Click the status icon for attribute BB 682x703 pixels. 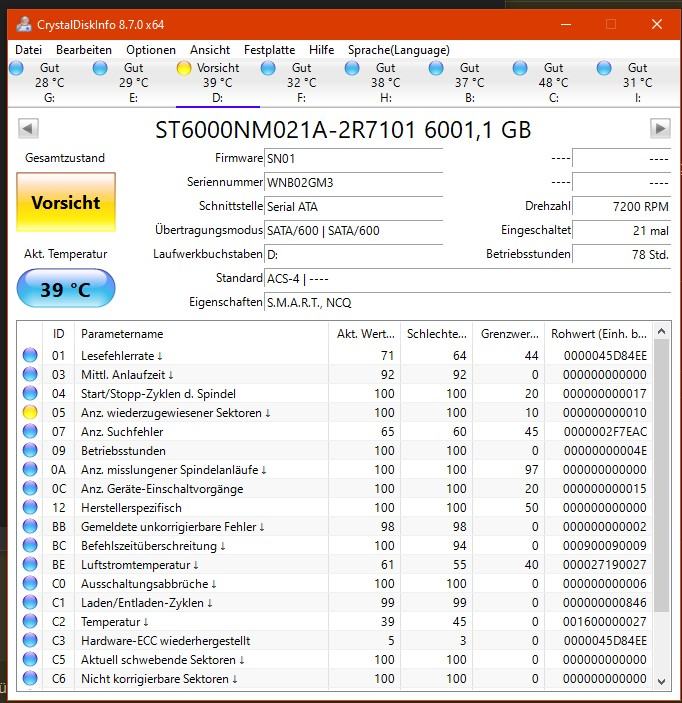(30, 526)
